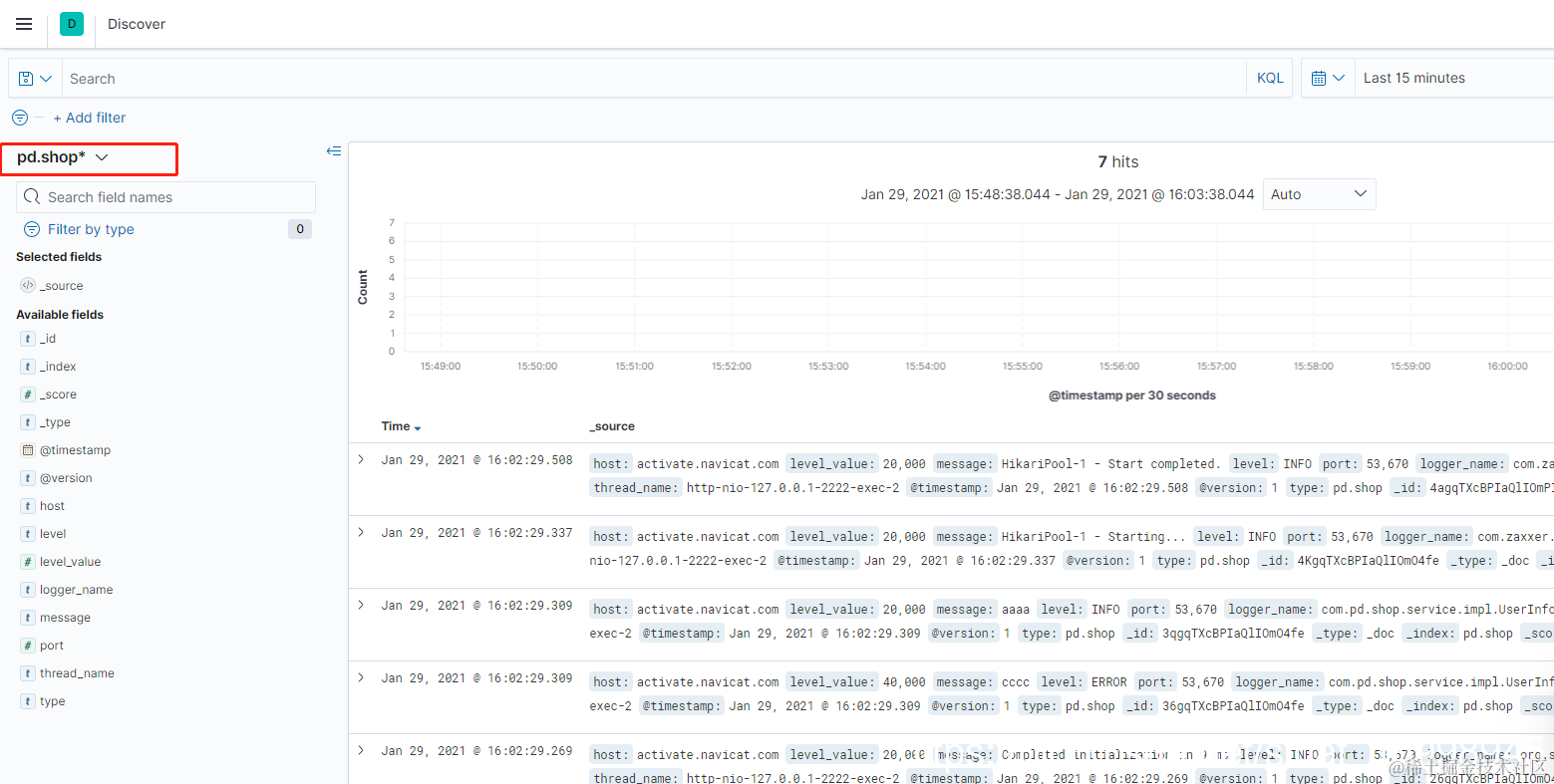Sort by the Time column header
Image resolution: width=1554 pixels, height=784 pixels.
401,426
